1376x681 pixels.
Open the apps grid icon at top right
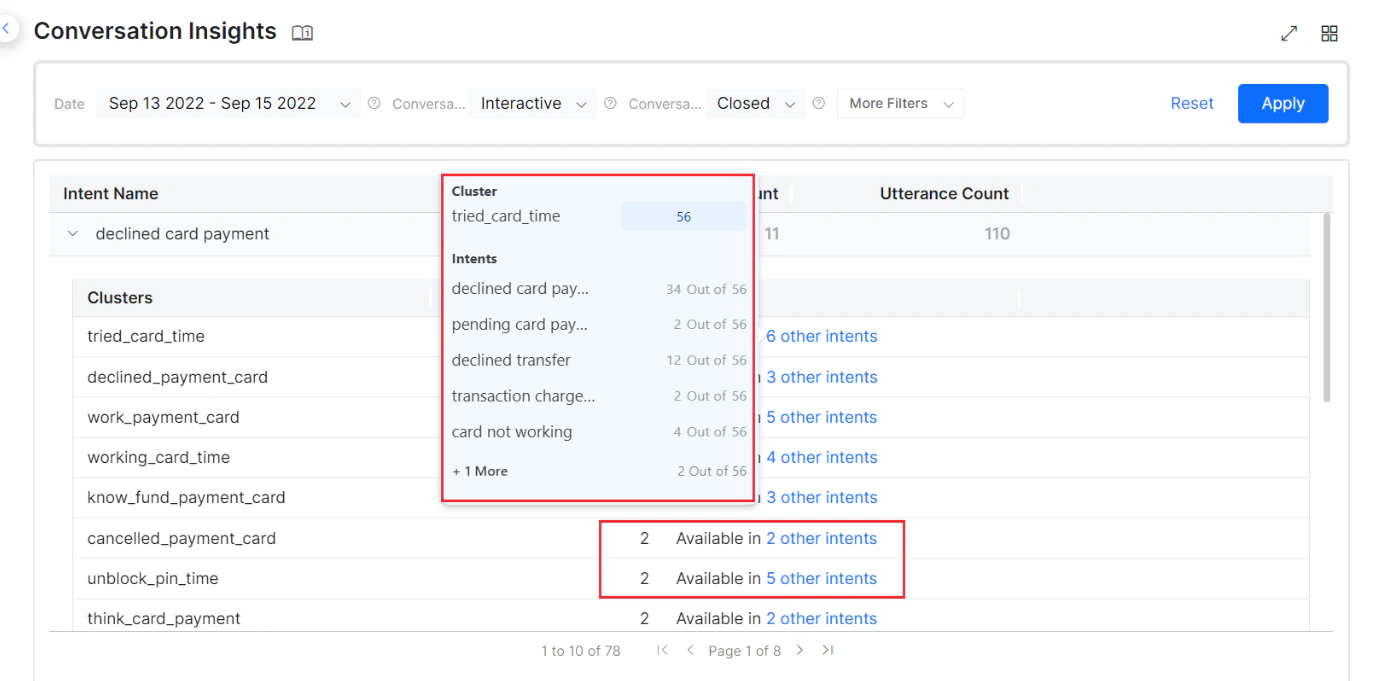(x=1329, y=32)
